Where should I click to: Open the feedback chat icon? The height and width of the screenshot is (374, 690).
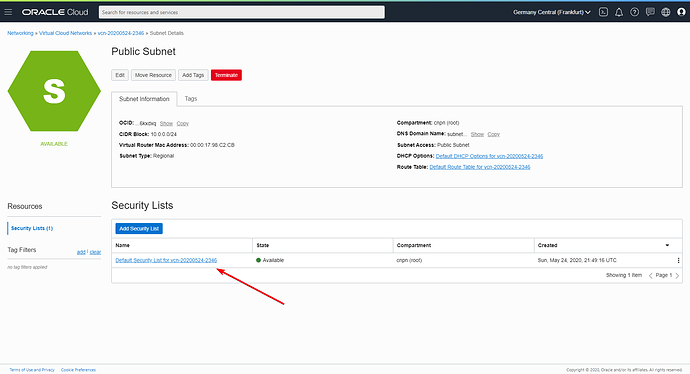(x=650, y=12)
